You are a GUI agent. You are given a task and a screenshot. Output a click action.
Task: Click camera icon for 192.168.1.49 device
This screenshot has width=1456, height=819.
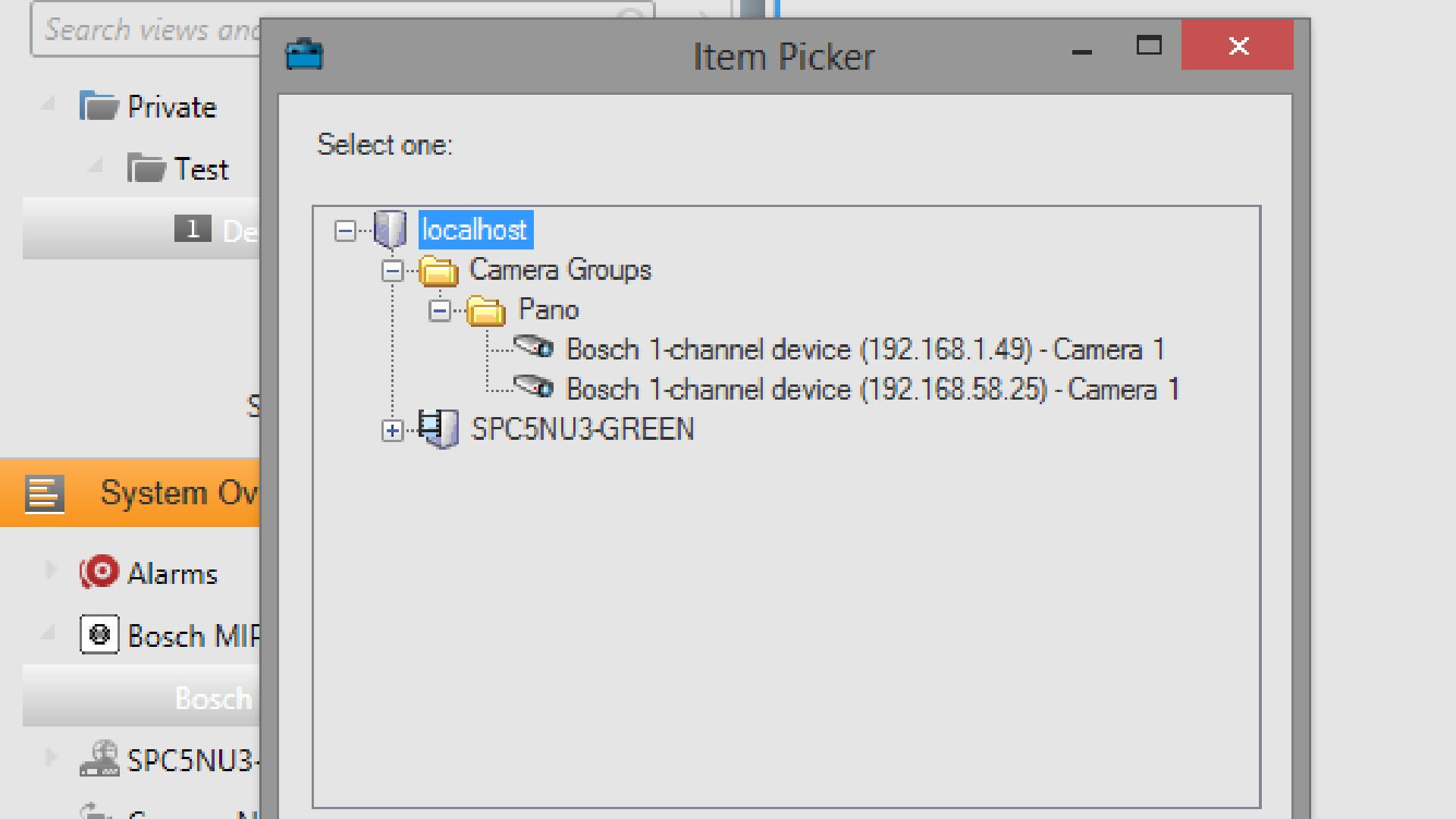click(534, 347)
